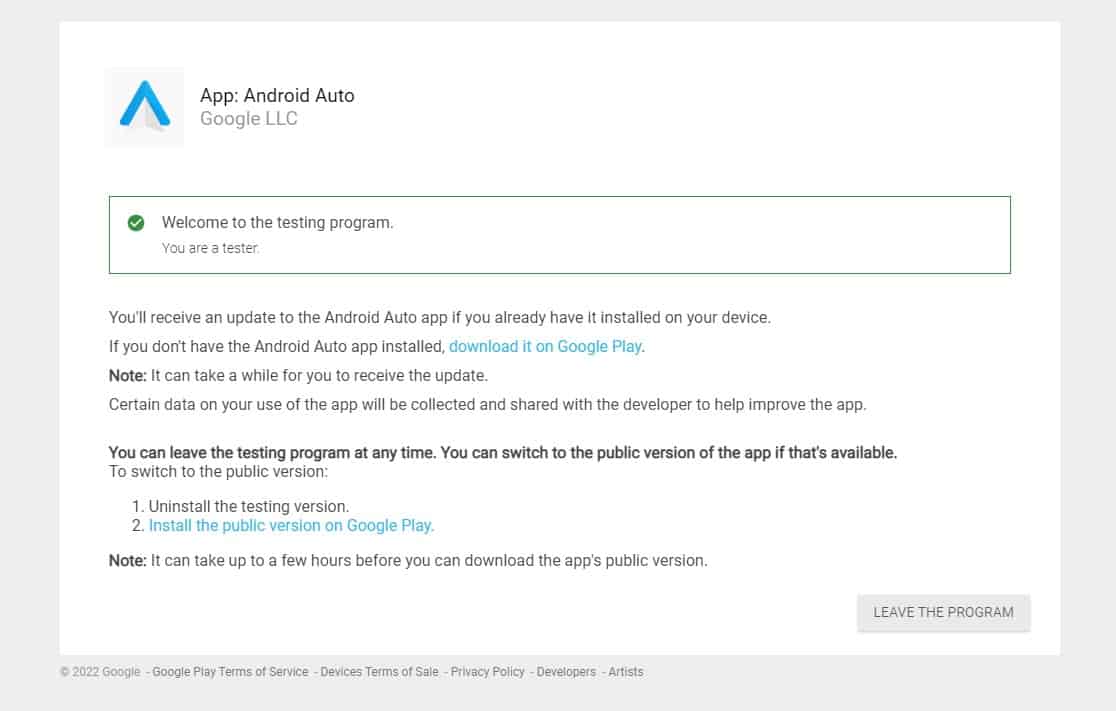Select the "App: Android Auto" title

pyautogui.click(x=277, y=96)
